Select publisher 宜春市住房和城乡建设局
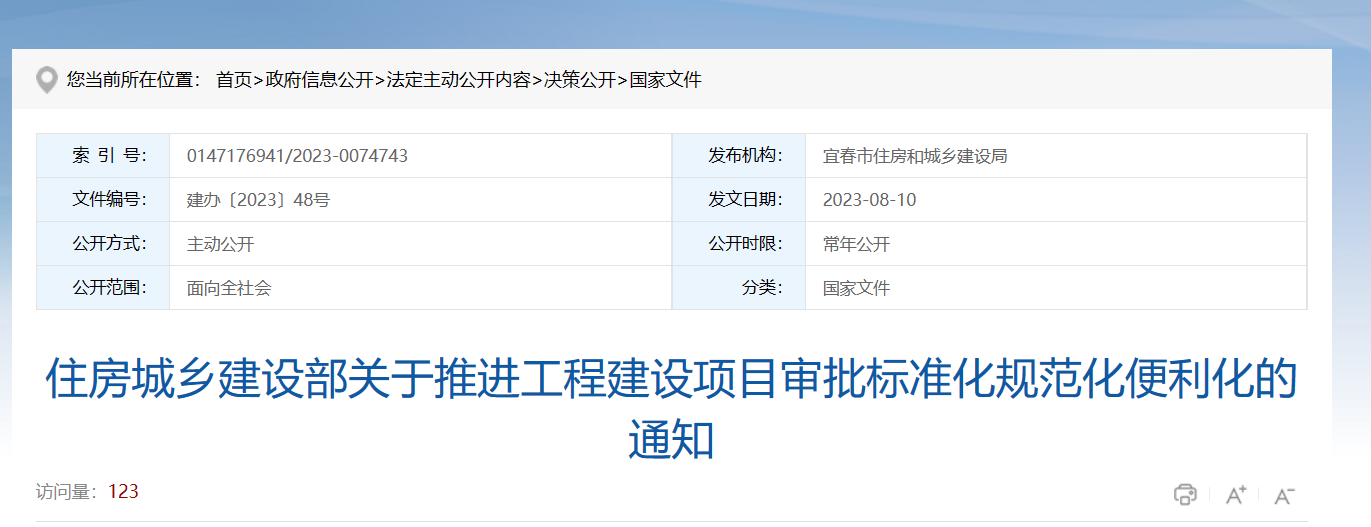This screenshot has height=527, width=1371. [x=914, y=156]
